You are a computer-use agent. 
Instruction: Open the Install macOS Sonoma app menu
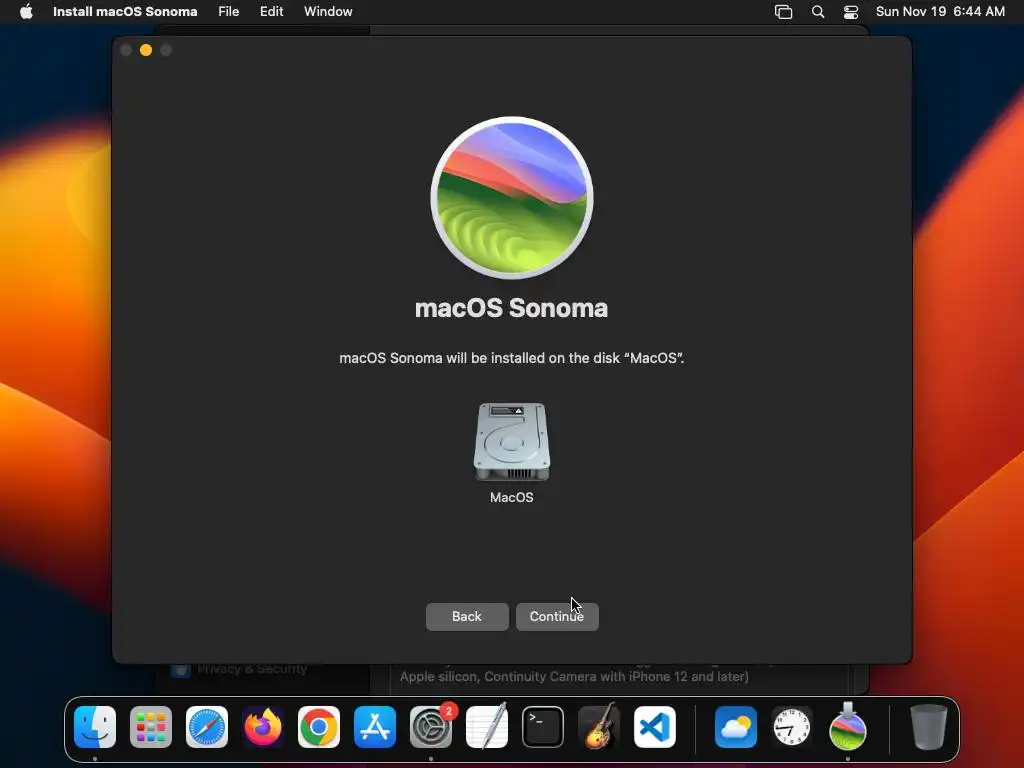tap(125, 12)
